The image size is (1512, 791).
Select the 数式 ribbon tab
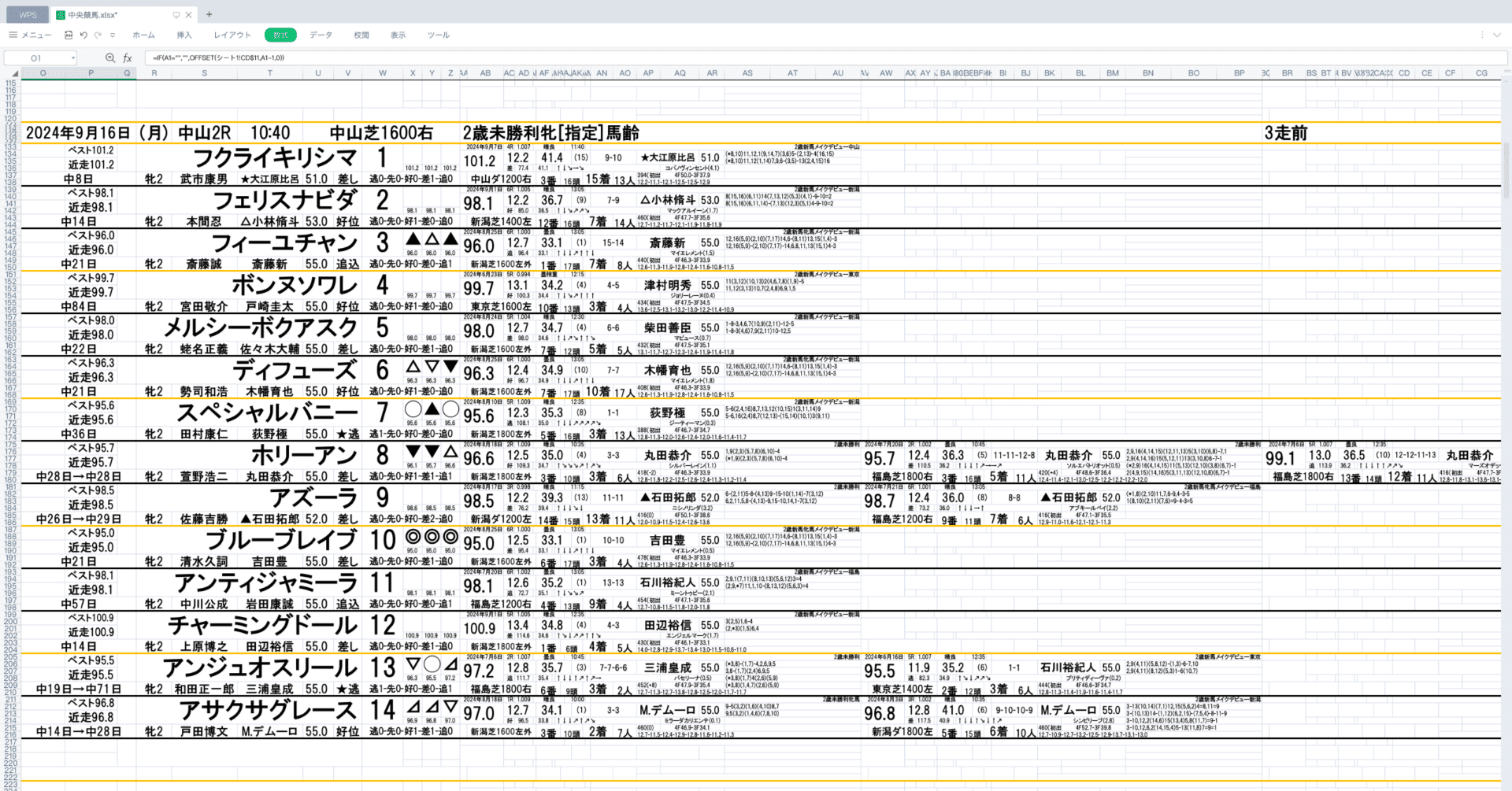[280, 35]
